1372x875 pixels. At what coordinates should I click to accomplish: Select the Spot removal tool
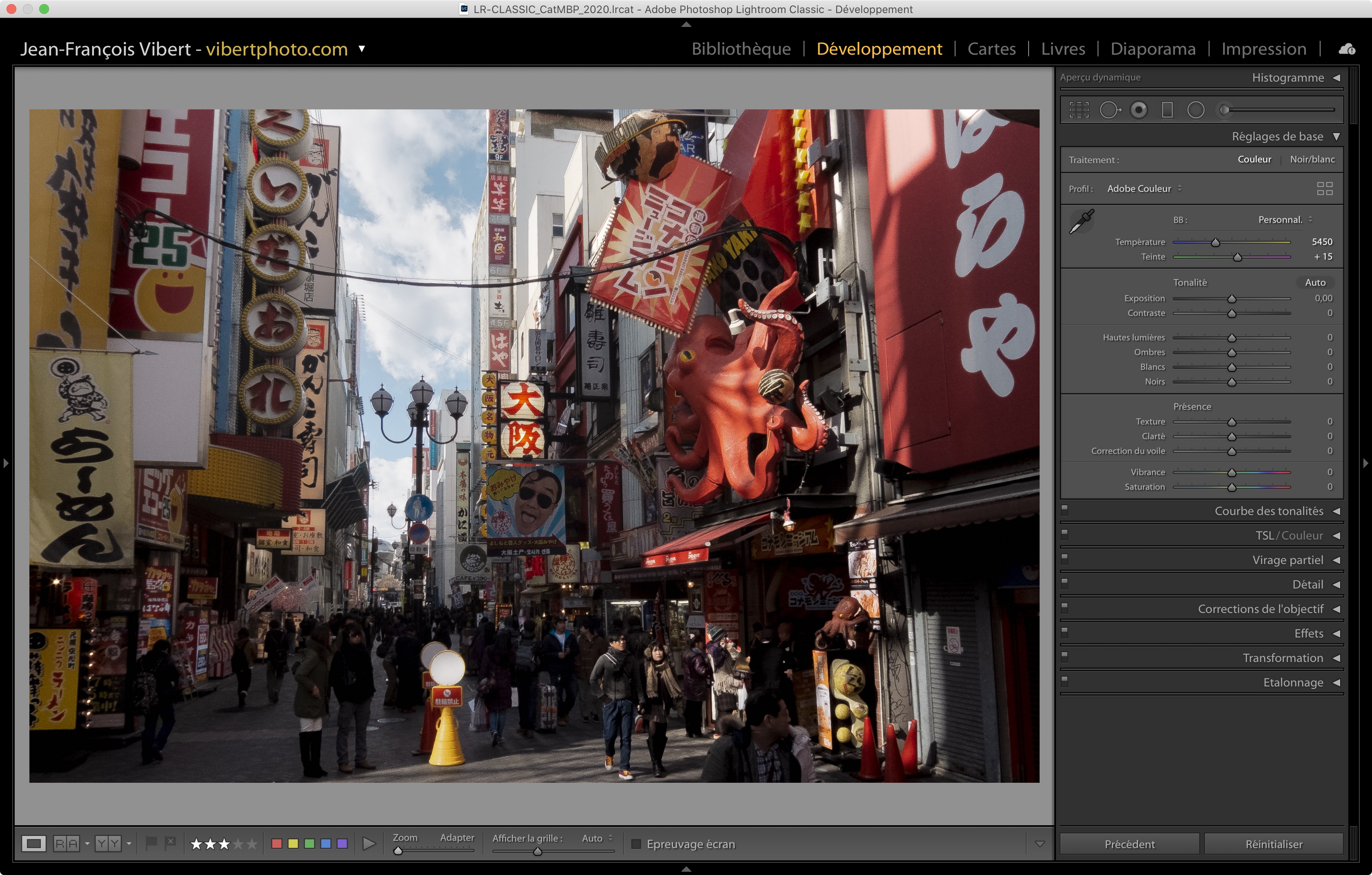pos(1109,110)
